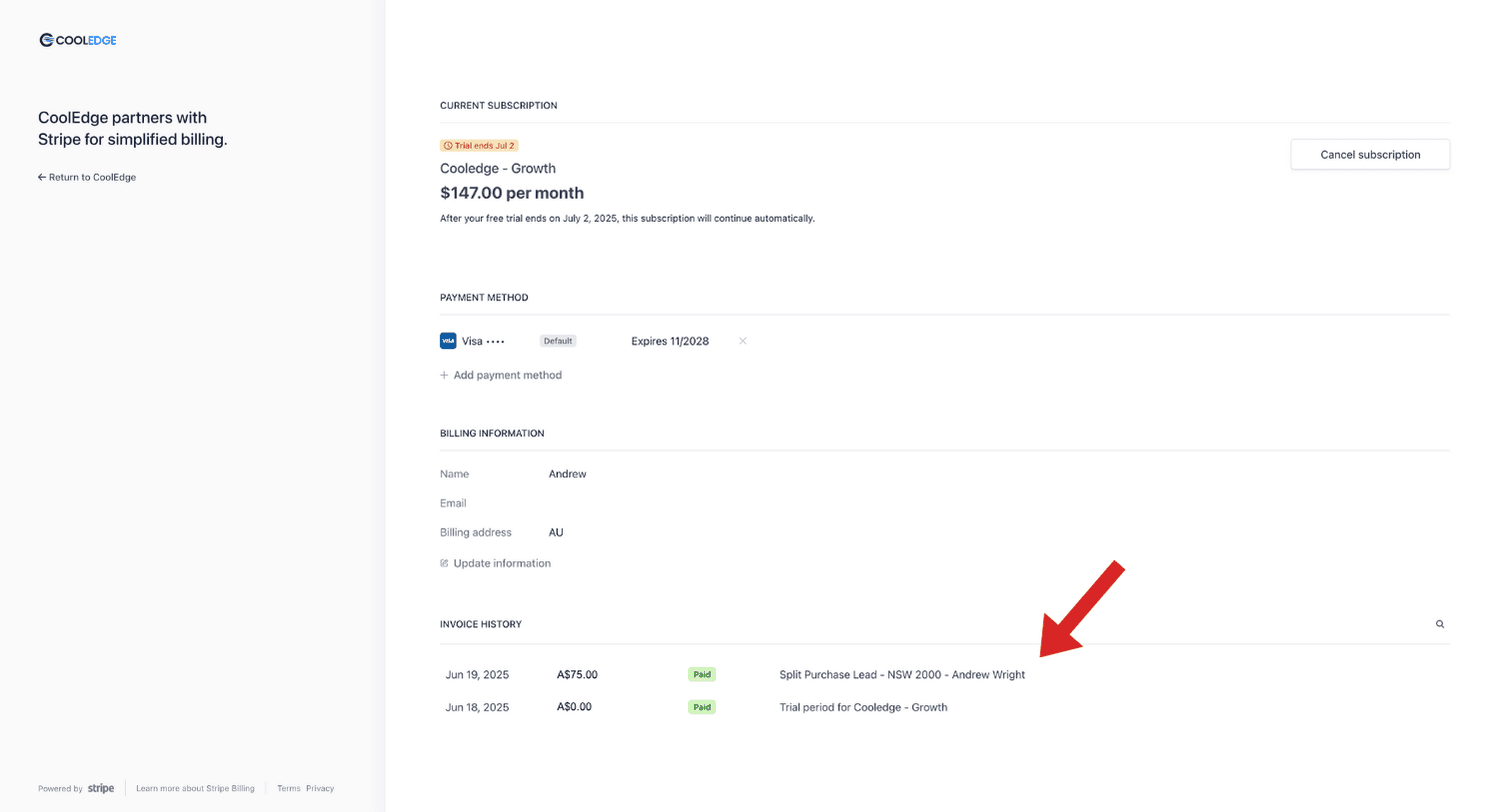Click Paid badge on A$75.00 invoice
The image size is (1500, 812).
pyautogui.click(x=702, y=675)
